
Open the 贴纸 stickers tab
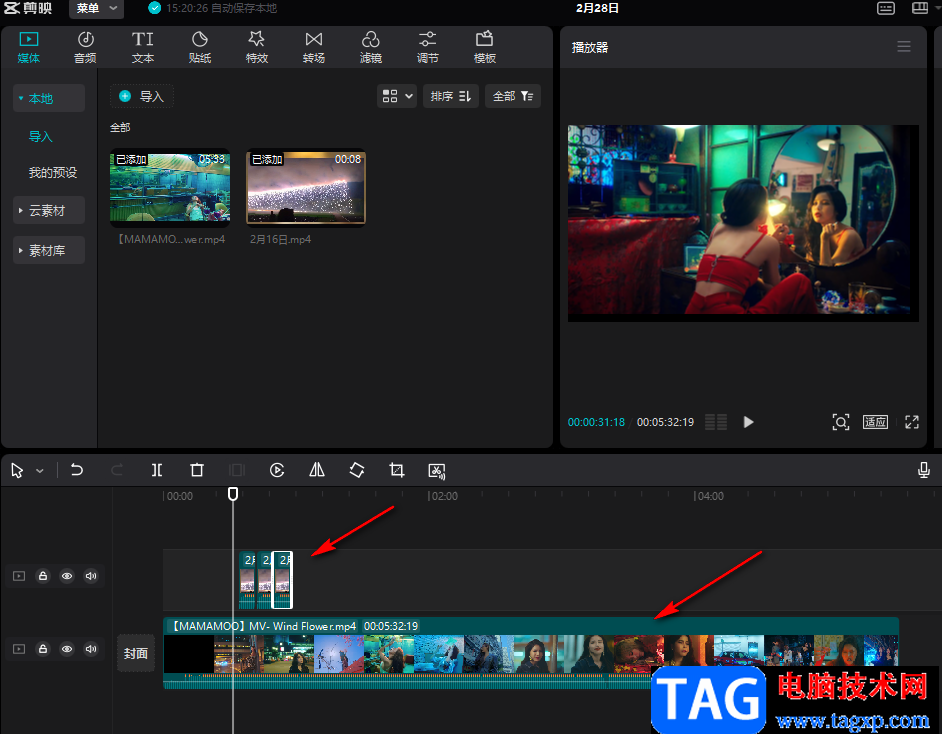[x=199, y=47]
